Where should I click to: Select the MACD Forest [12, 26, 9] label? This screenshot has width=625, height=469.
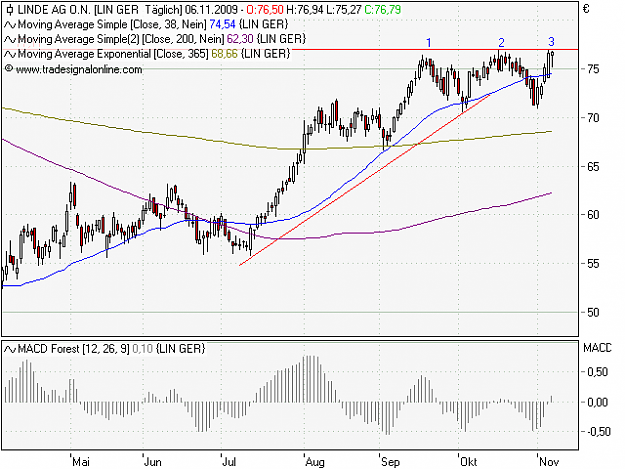(73, 349)
